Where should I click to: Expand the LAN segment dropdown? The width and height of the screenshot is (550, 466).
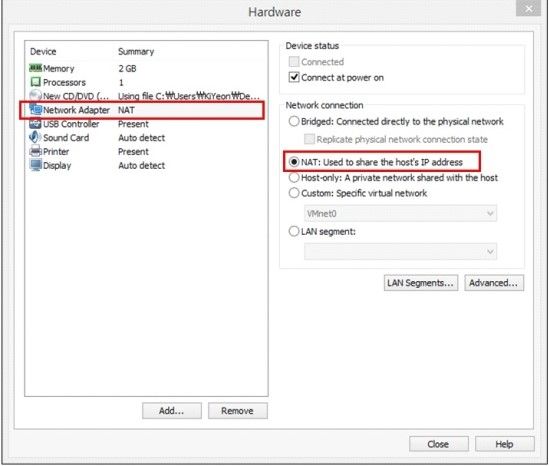[400, 251]
